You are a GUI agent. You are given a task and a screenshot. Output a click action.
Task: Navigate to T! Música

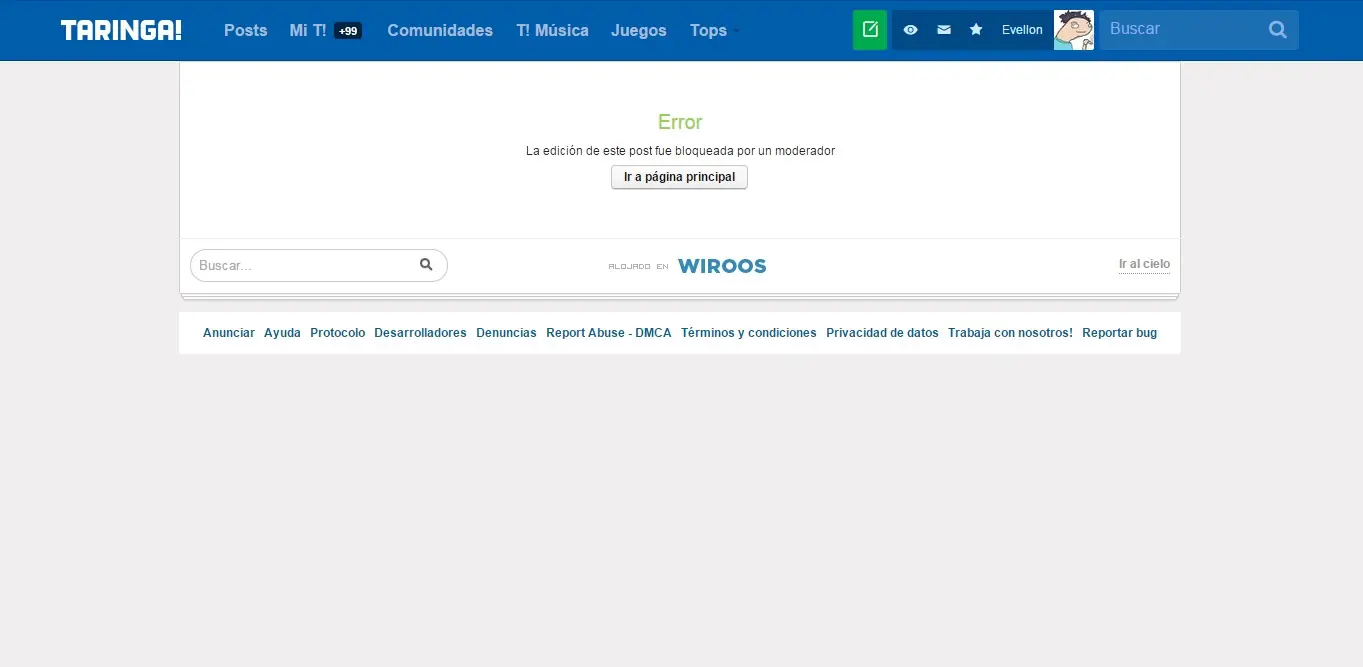pos(552,31)
